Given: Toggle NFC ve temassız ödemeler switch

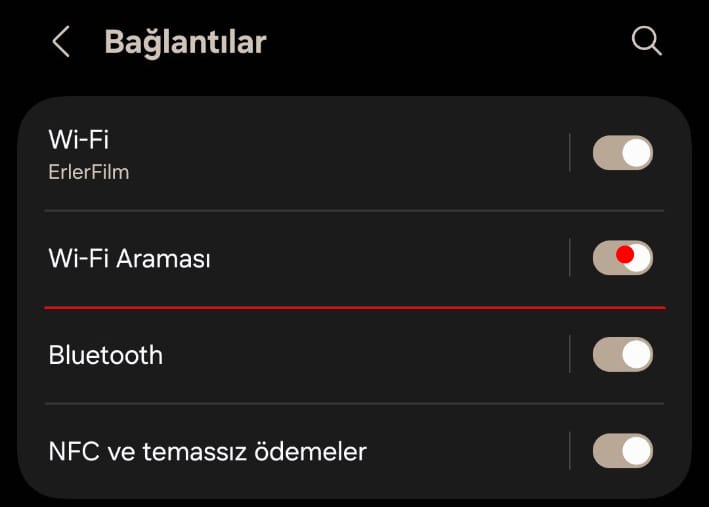Looking at the screenshot, I should tap(622, 451).
